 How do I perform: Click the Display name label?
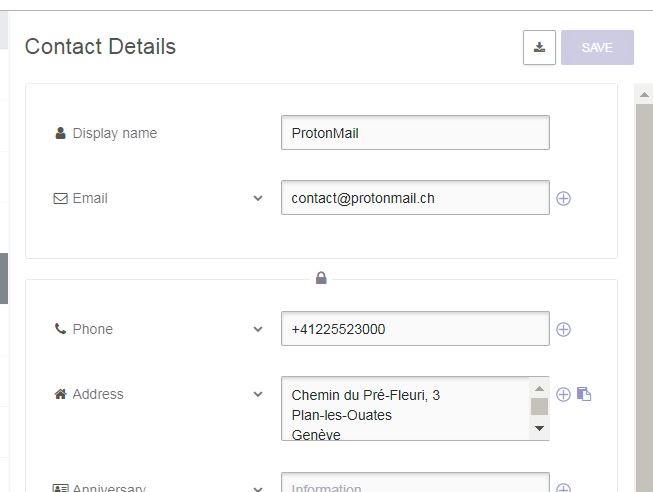(115, 133)
